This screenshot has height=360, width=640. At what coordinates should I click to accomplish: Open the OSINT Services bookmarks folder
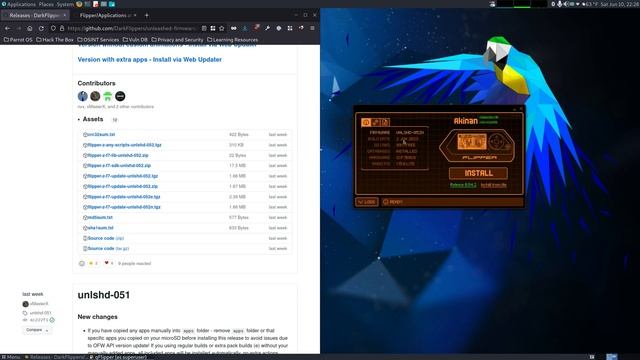tap(98, 40)
